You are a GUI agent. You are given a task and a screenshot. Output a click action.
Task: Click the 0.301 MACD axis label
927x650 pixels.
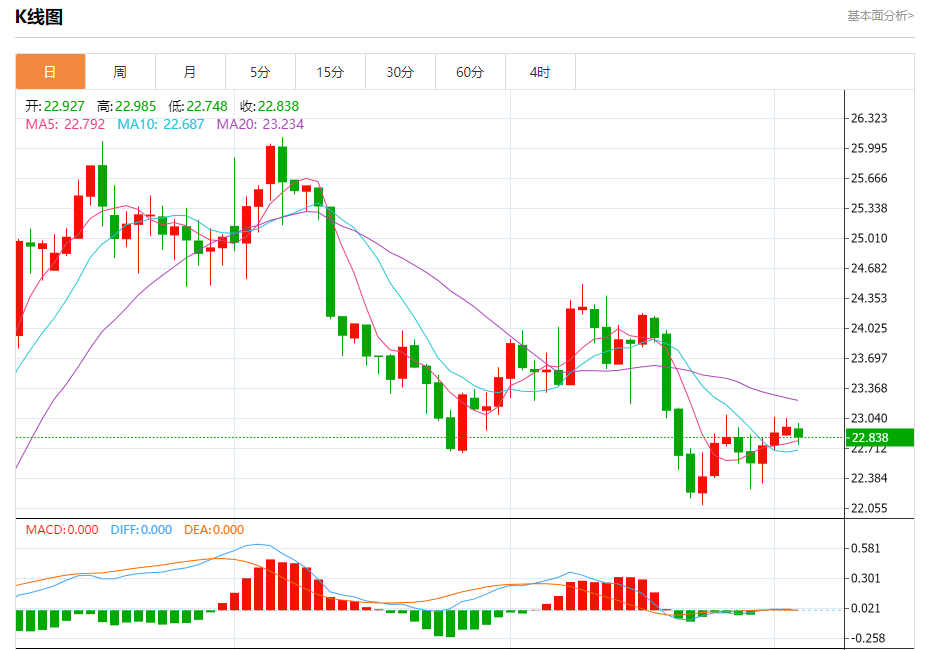pos(866,578)
